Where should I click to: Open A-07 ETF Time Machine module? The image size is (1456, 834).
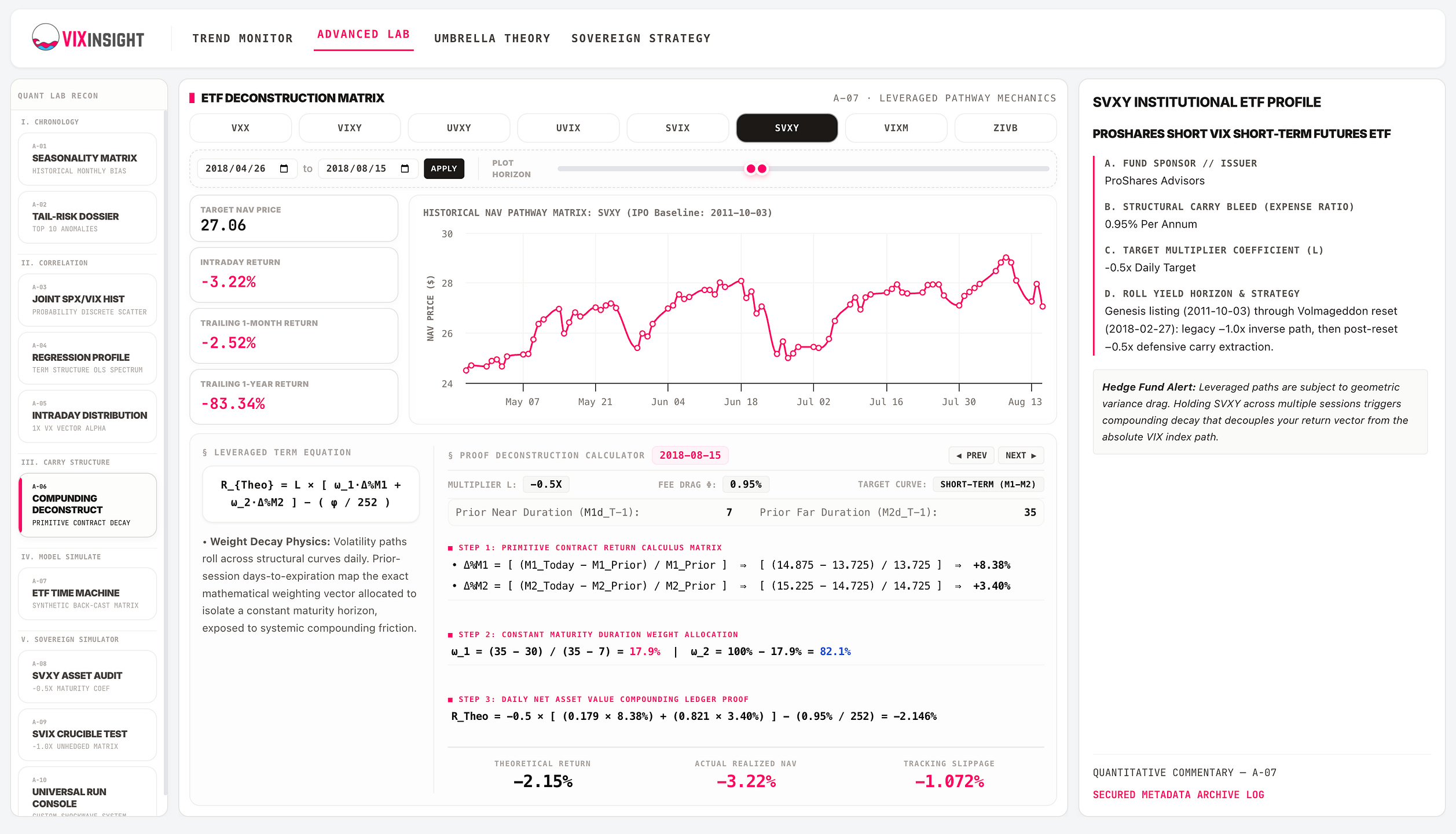pyautogui.click(x=87, y=594)
